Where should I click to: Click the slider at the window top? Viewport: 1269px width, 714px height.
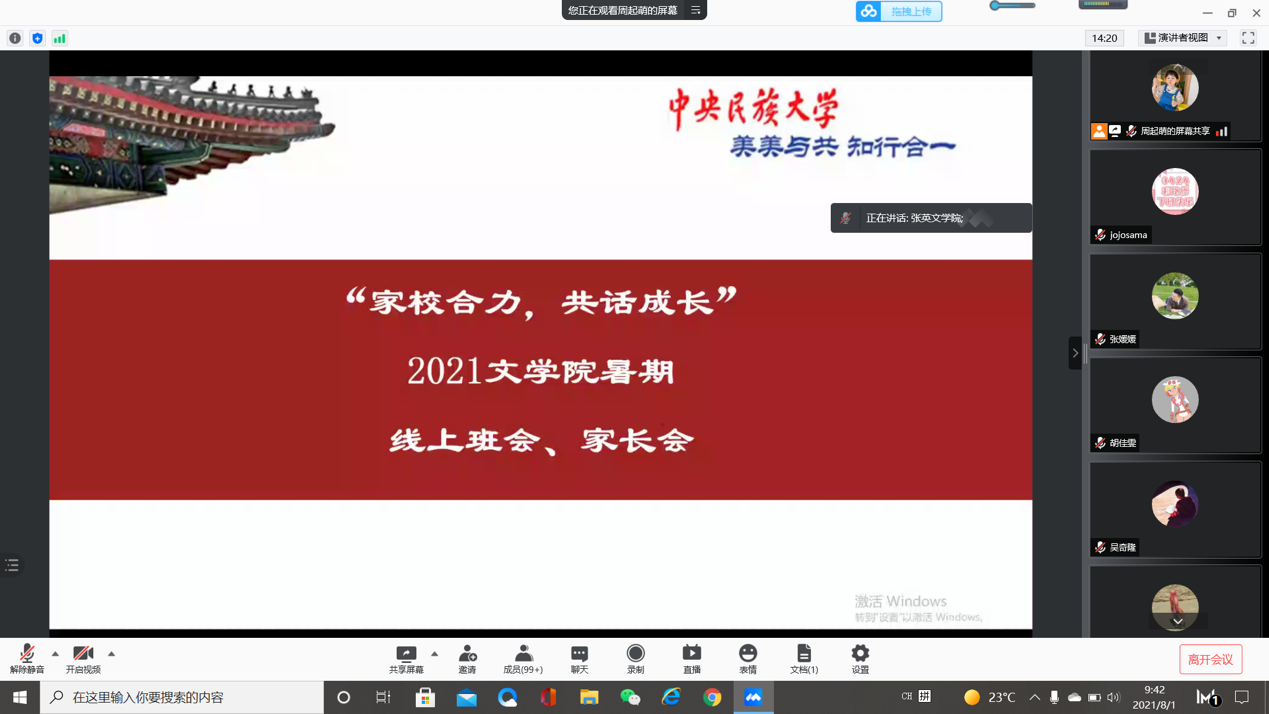(1012, 6)
